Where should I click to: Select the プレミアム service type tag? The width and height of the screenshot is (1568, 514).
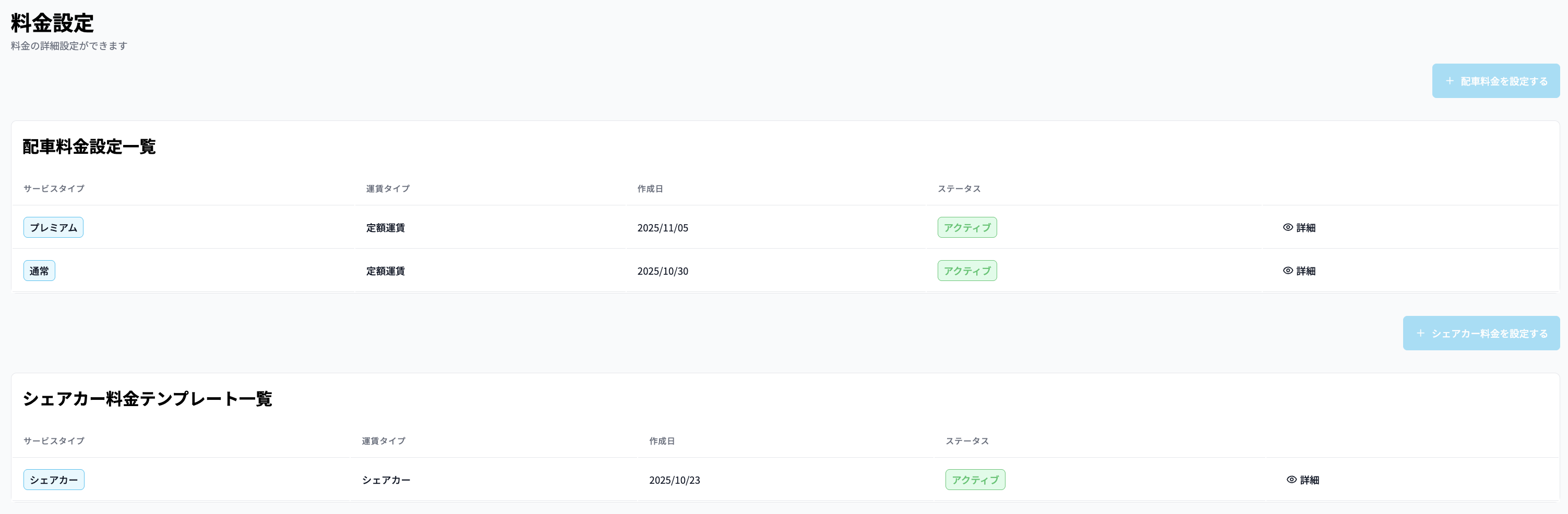pos(54,227)
